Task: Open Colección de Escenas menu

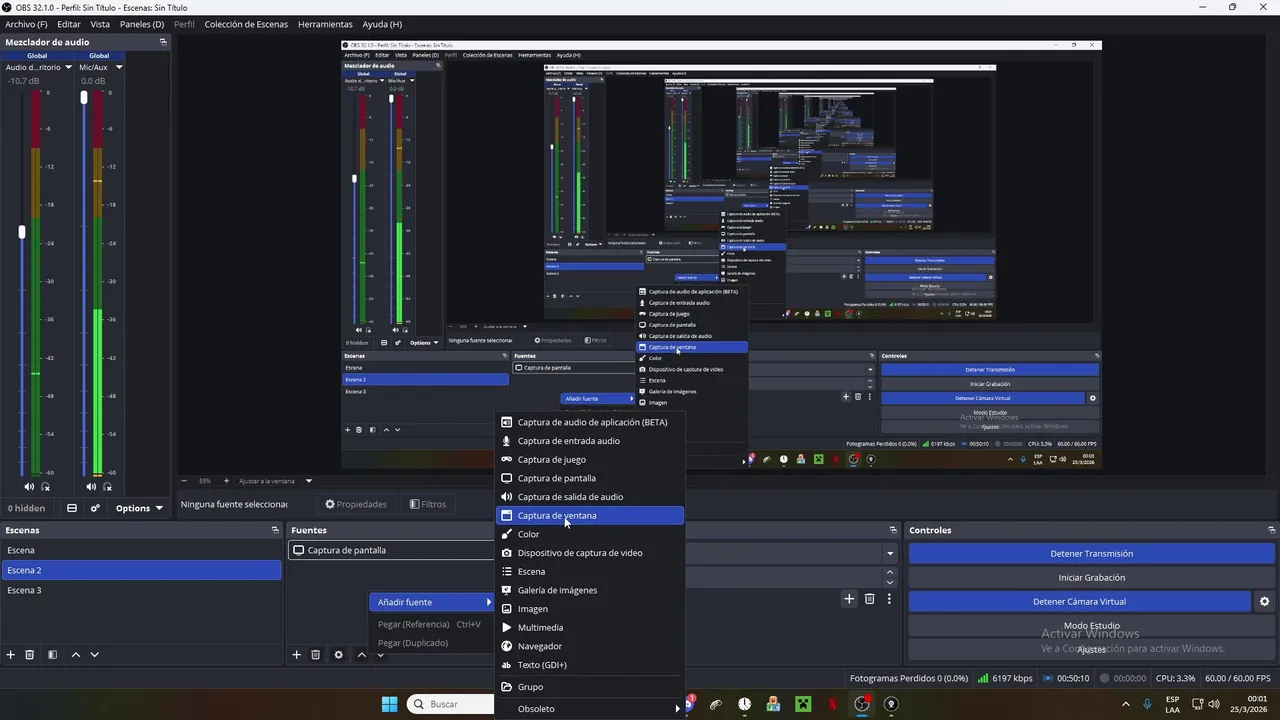Action: coord(246,24)
